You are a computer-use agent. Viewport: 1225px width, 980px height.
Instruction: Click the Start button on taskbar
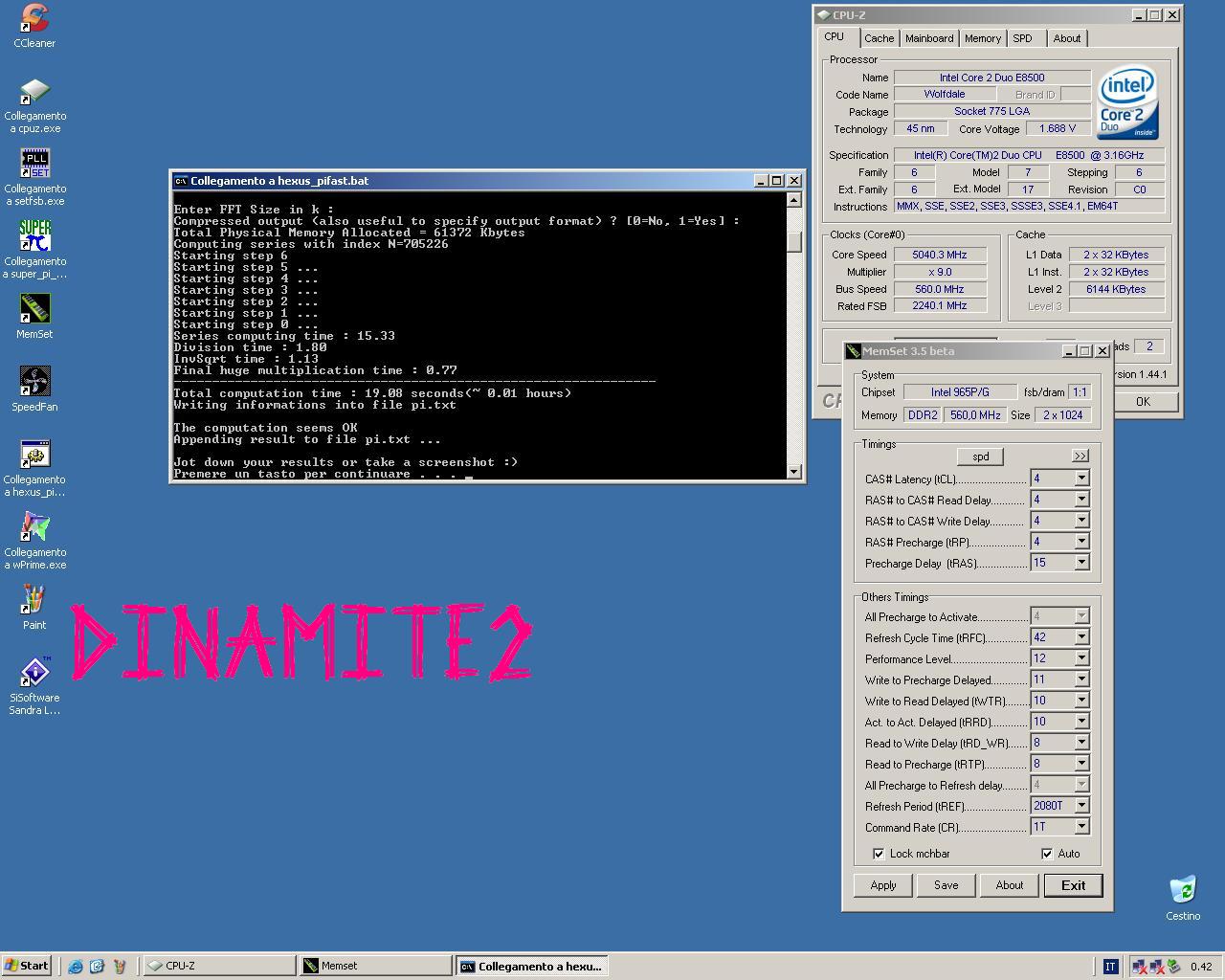(x=27, y=966)
